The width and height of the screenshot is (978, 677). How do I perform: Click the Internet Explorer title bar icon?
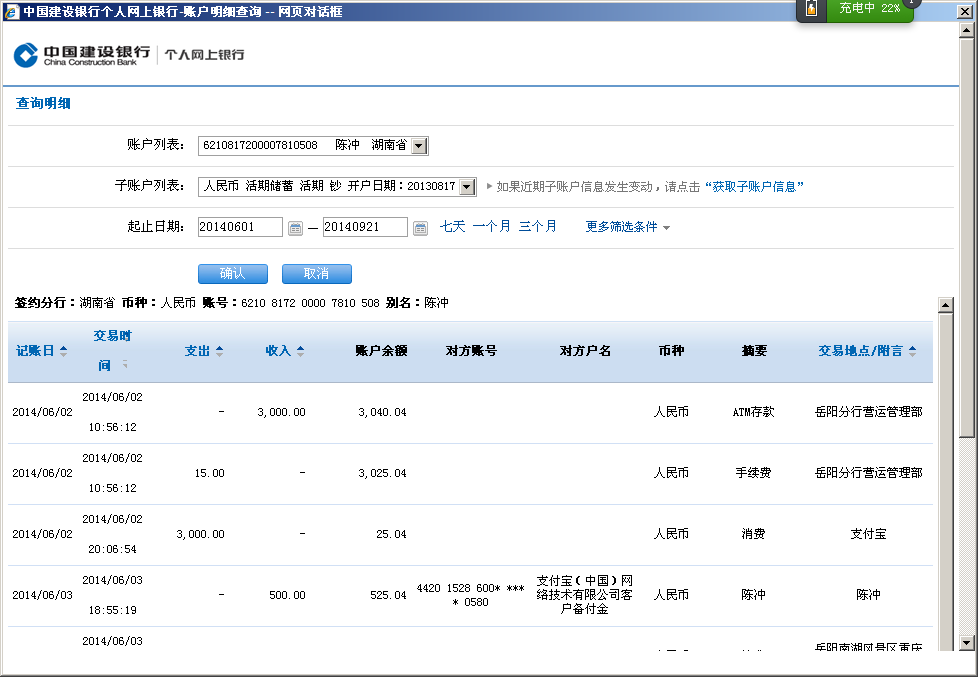[x=10, y=11]
